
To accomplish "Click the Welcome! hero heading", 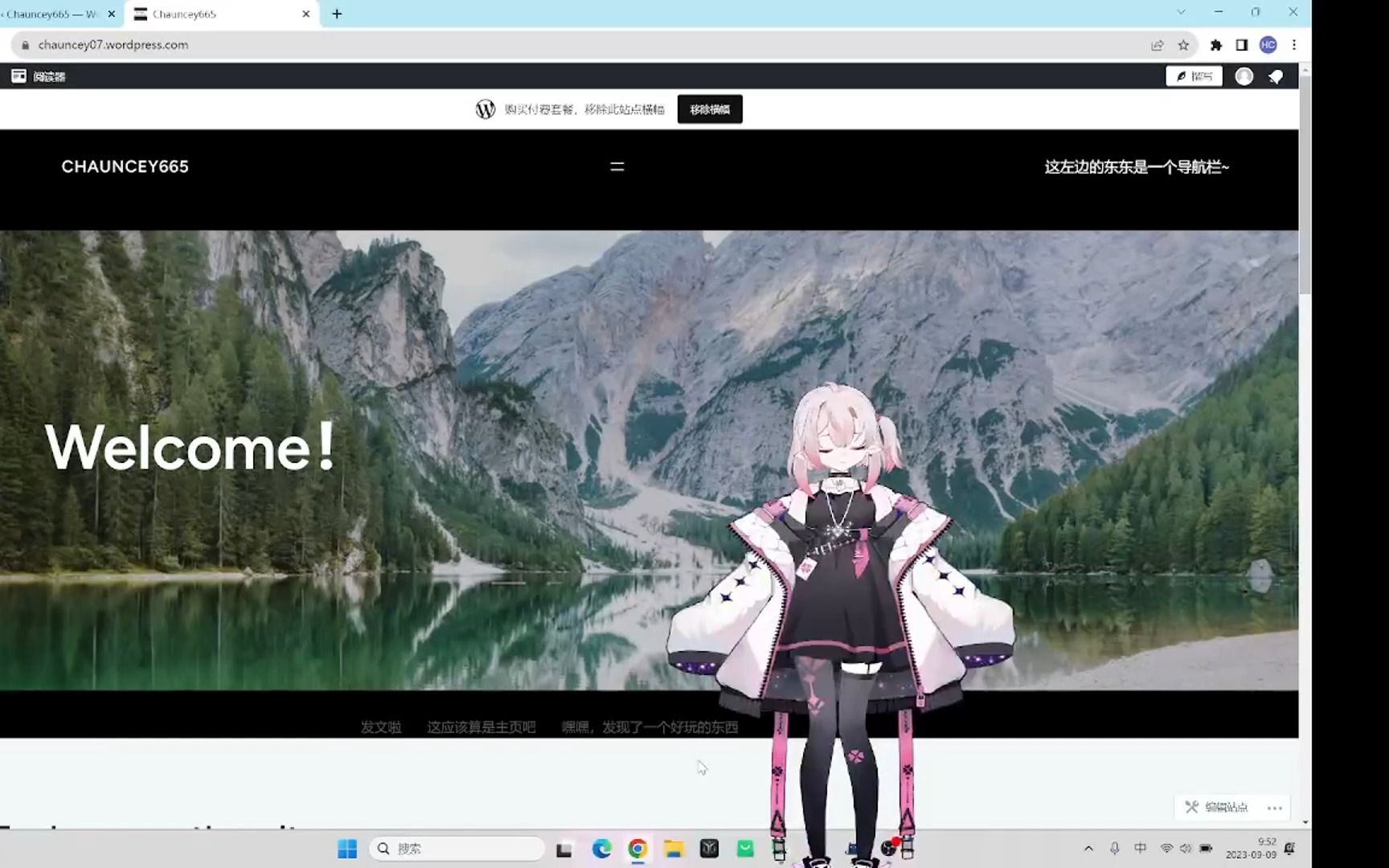I will (191, 446).
